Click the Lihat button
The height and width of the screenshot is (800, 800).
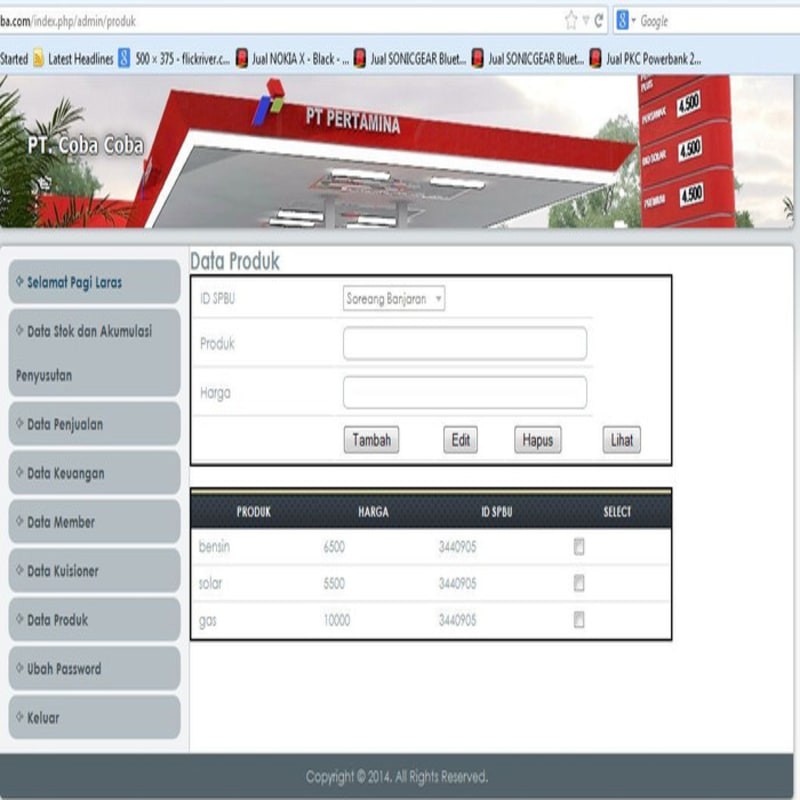621,440
